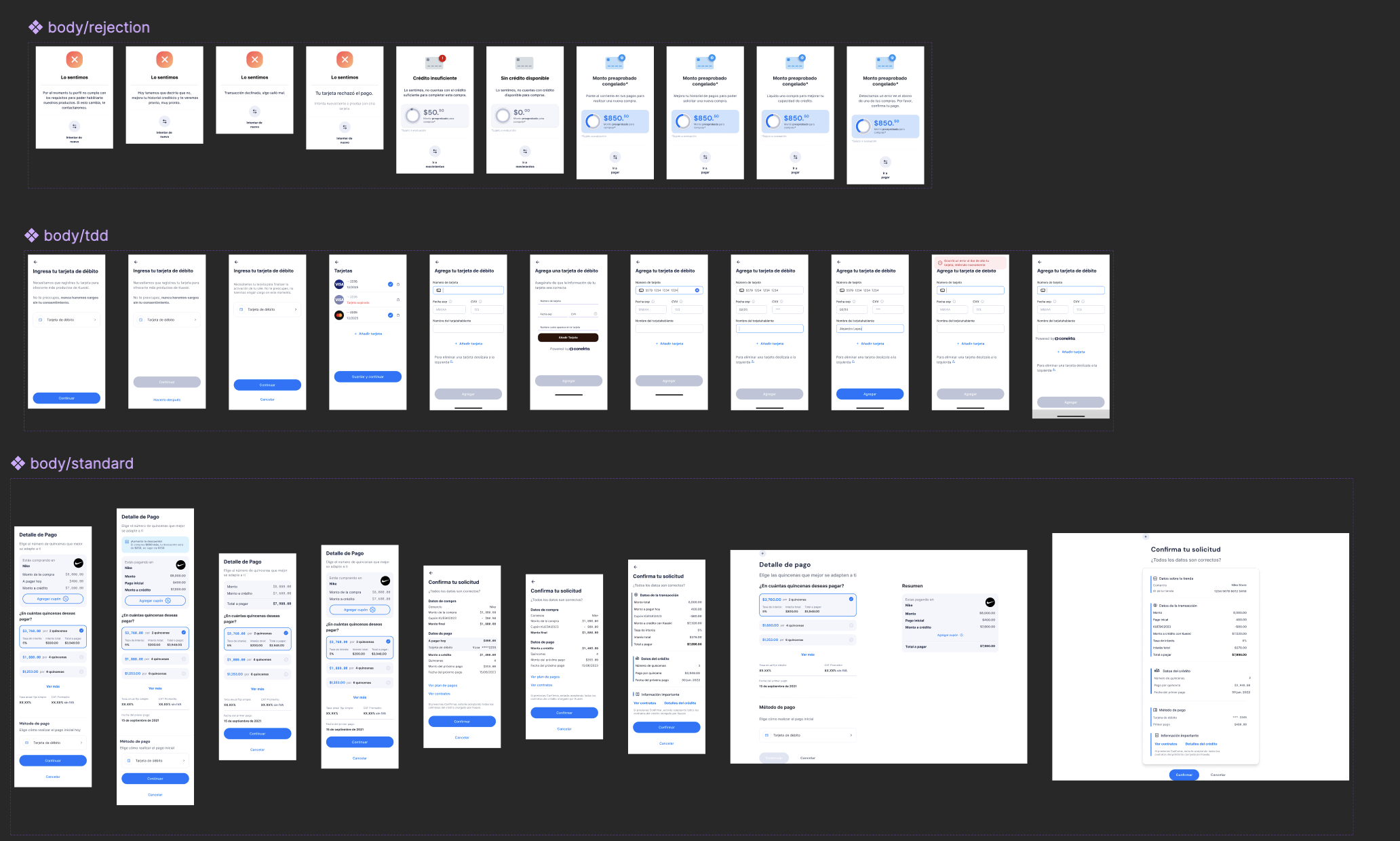Select the body/tdd component diamond icon
This screenshot has width=1400, height=841.
31,235
